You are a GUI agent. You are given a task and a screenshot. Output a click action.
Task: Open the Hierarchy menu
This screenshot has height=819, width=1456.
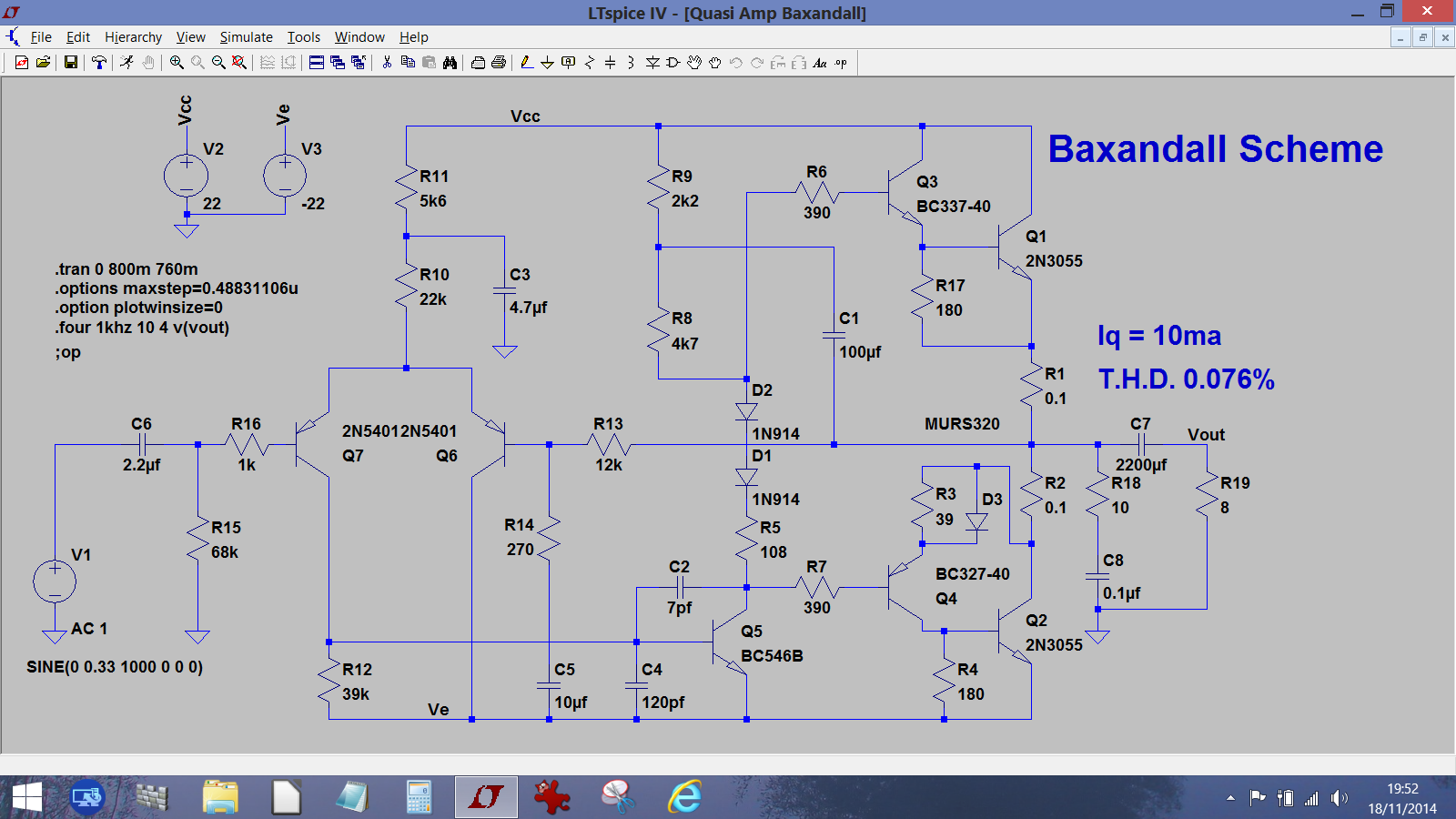[x=133, y=37]
